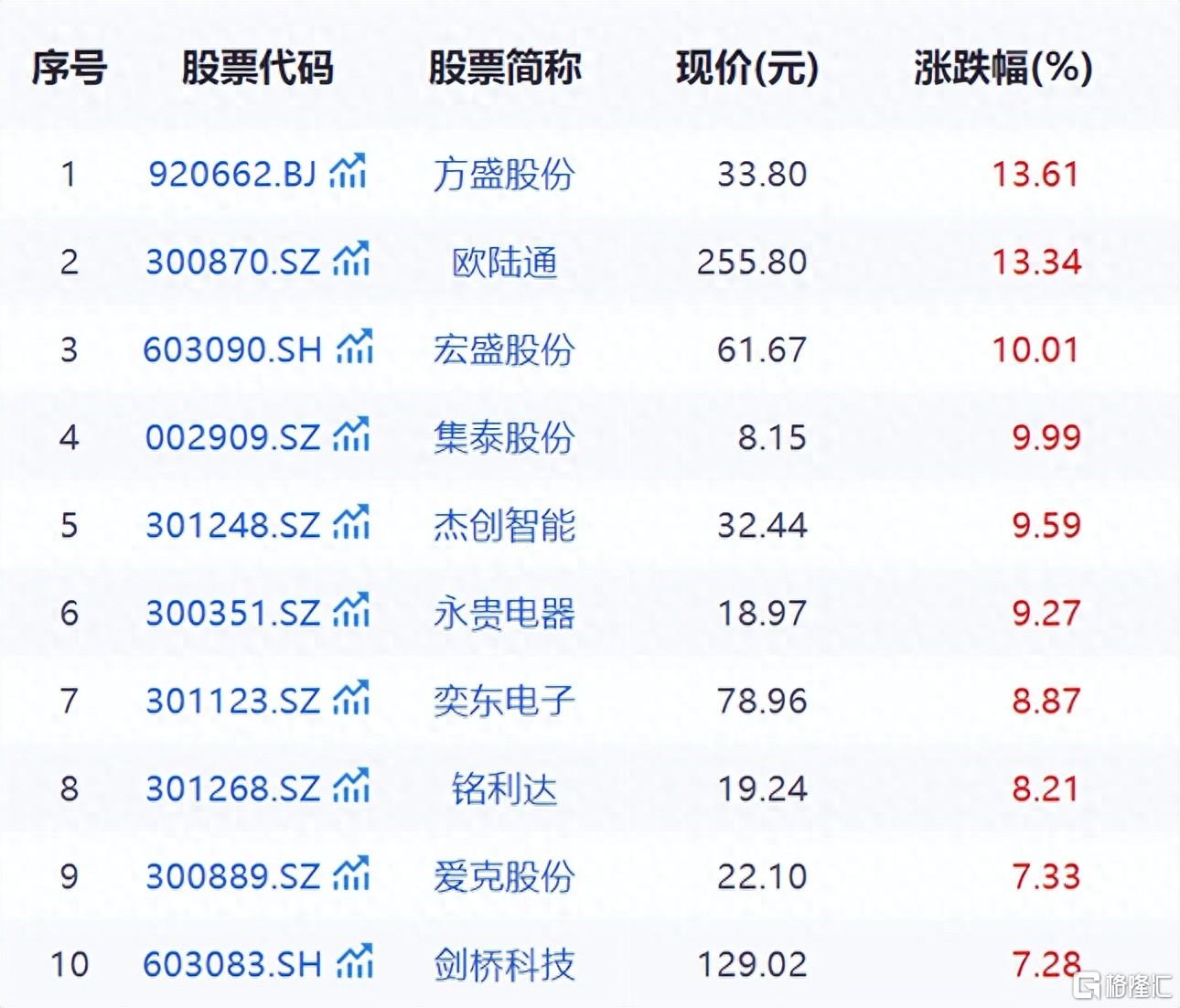Open stock code 300889.SZ
The height and width of the screenshot is (1008, 1180).
(x=233, y=877)
